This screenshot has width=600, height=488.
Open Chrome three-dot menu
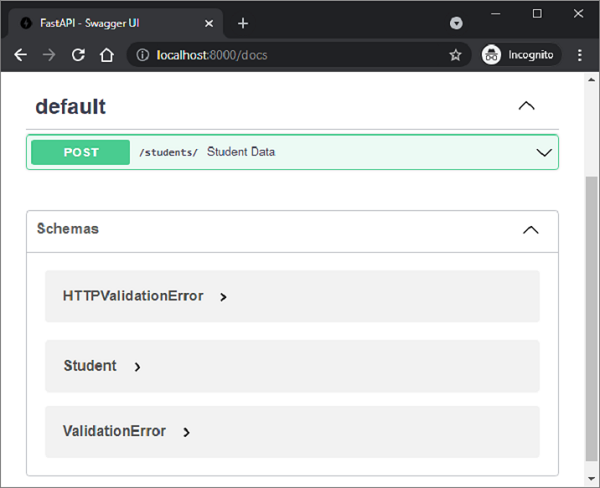pyautogui.click(x=580, y=55)
